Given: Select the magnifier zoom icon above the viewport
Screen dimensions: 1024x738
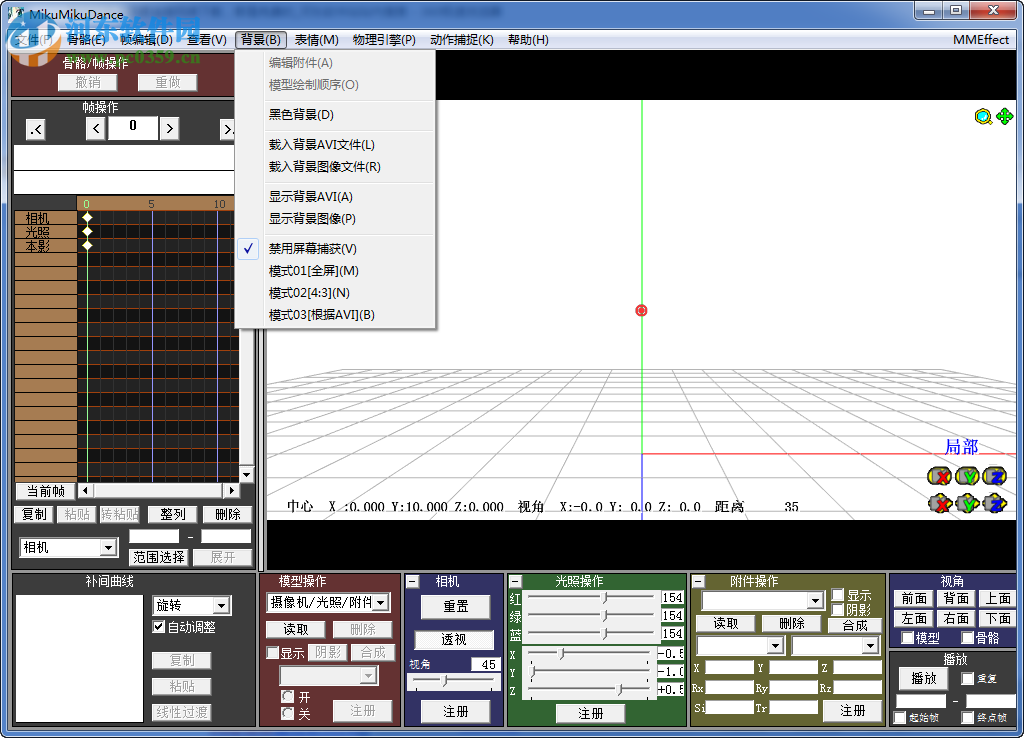Looking at the screenshot, I should click(982, 117).
